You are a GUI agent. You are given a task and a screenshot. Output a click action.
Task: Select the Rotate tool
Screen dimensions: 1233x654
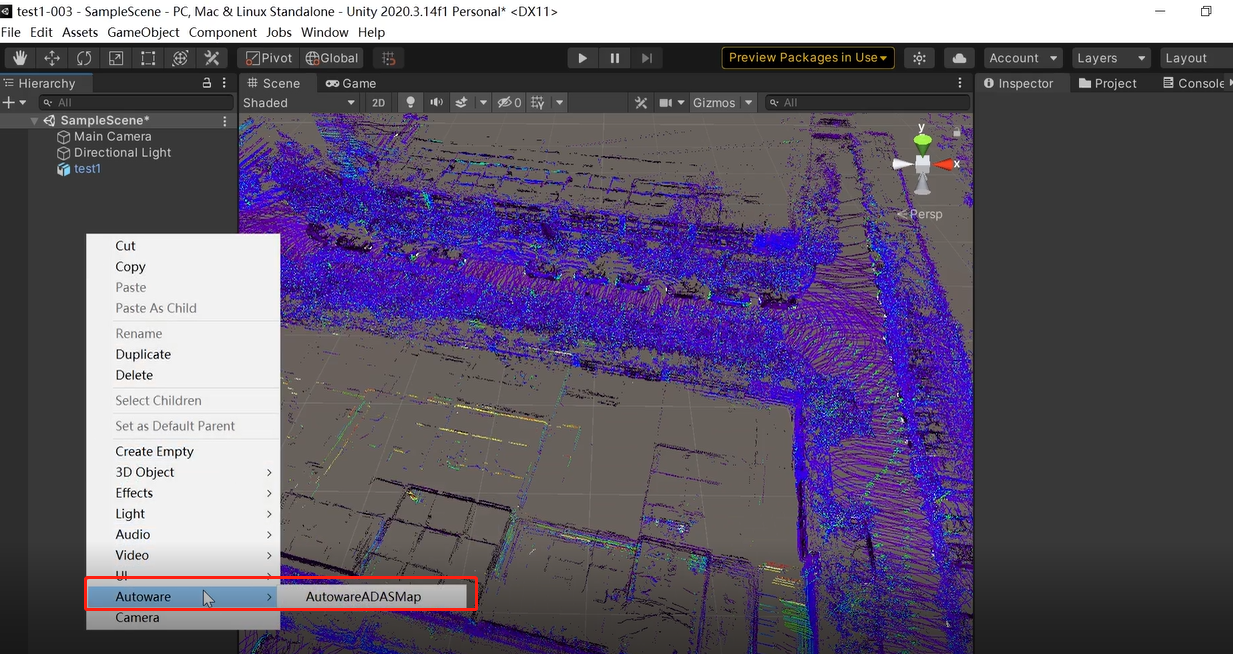pyautogui.click(x=84, y=58)
